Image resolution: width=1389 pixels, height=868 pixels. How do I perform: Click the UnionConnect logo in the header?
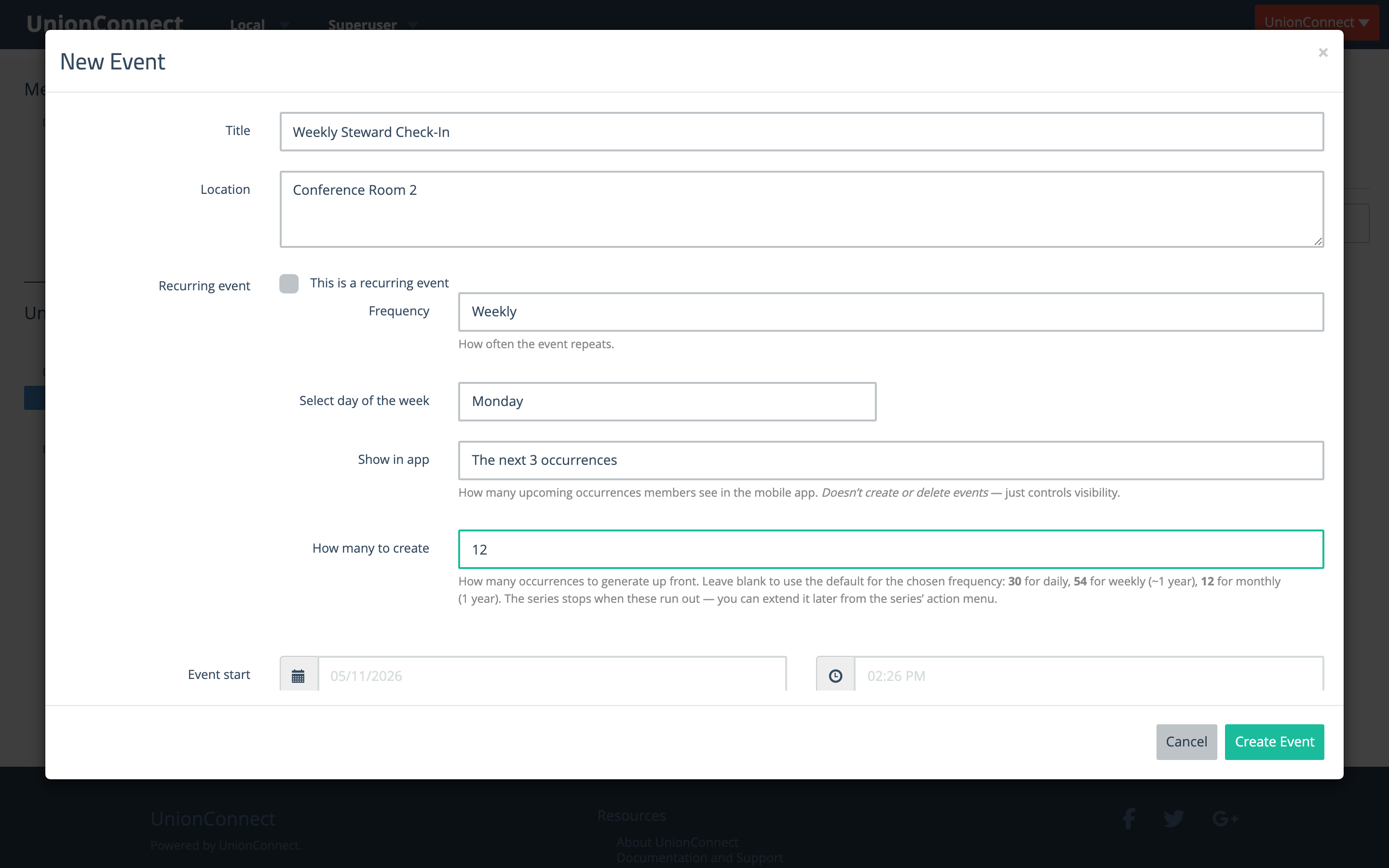point(105,23)
